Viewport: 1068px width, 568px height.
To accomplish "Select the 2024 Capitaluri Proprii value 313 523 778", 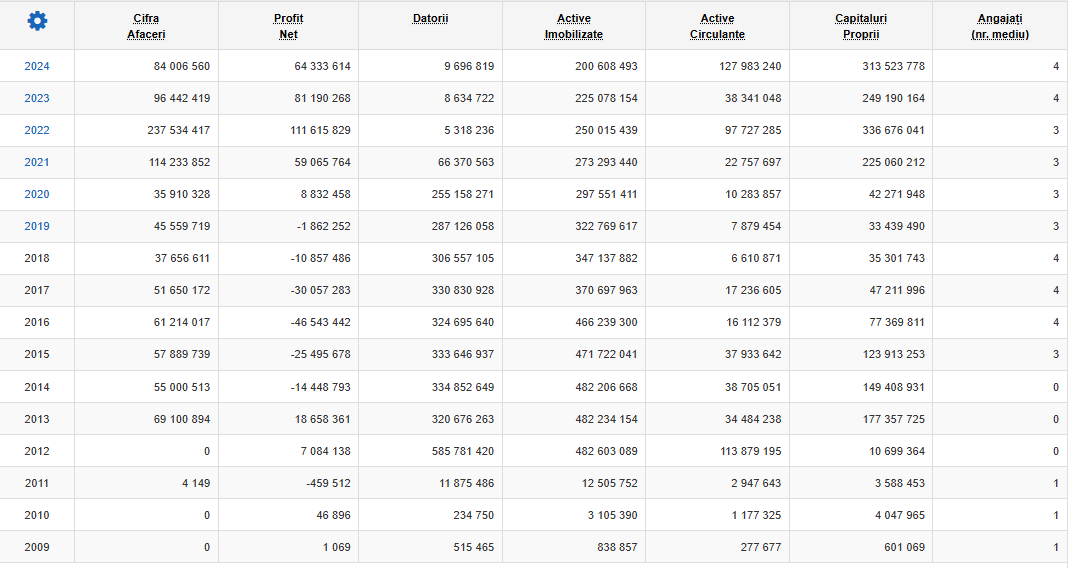I will (x=893, y=66).
